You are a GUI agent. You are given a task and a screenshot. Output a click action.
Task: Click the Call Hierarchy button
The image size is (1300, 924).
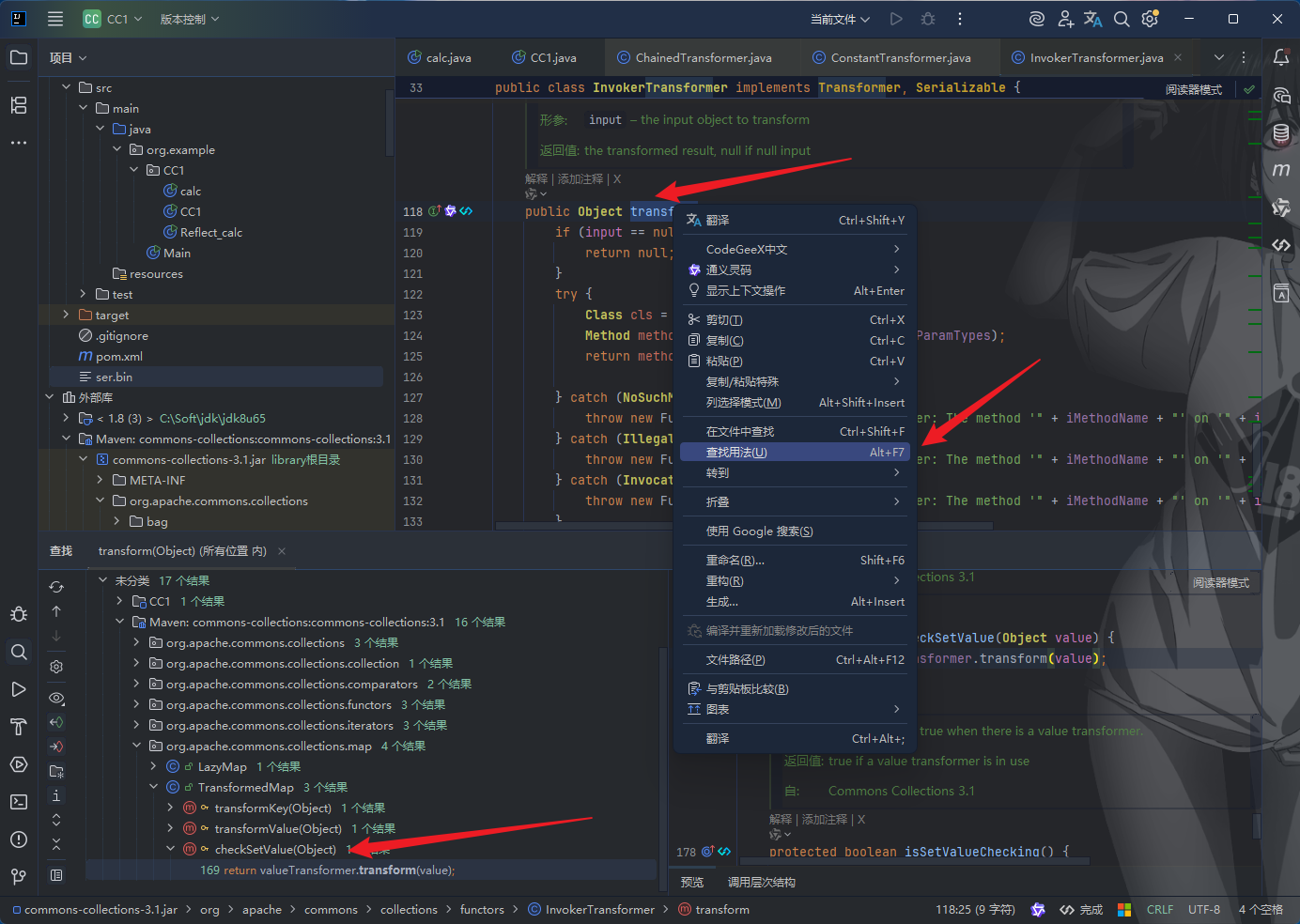point(762,882)
